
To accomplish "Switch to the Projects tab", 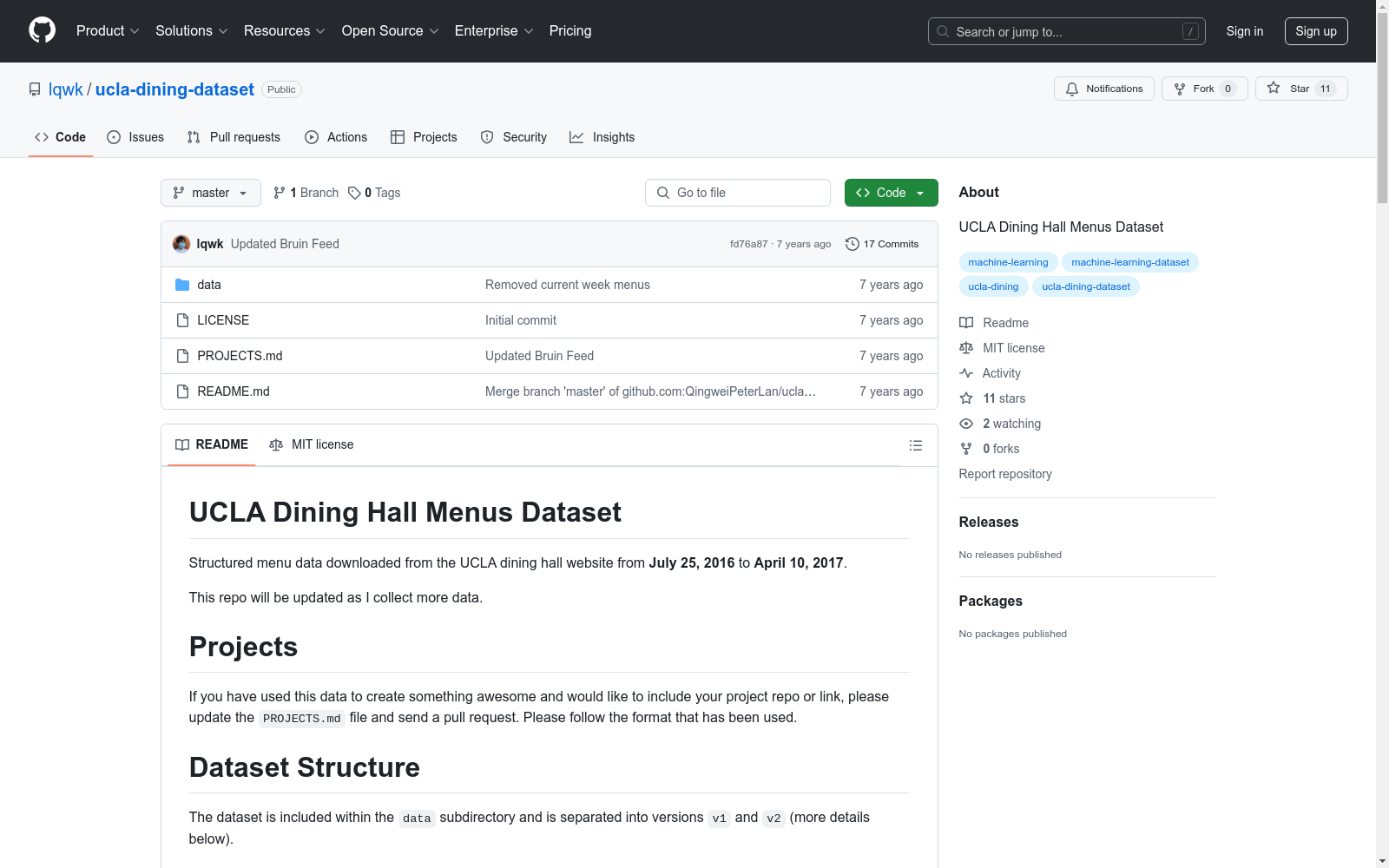I will coord(424,137).
